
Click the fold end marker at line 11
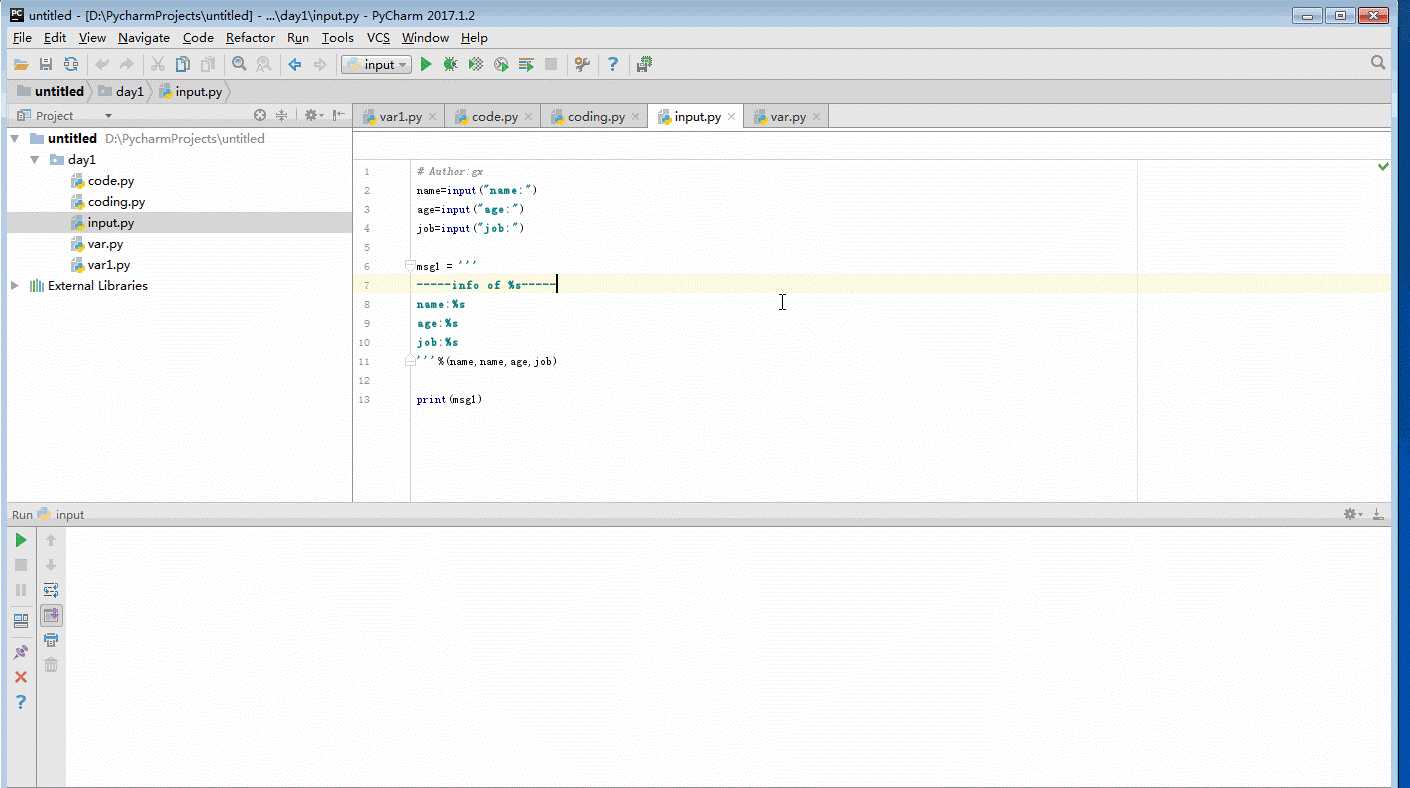(410, 361)
